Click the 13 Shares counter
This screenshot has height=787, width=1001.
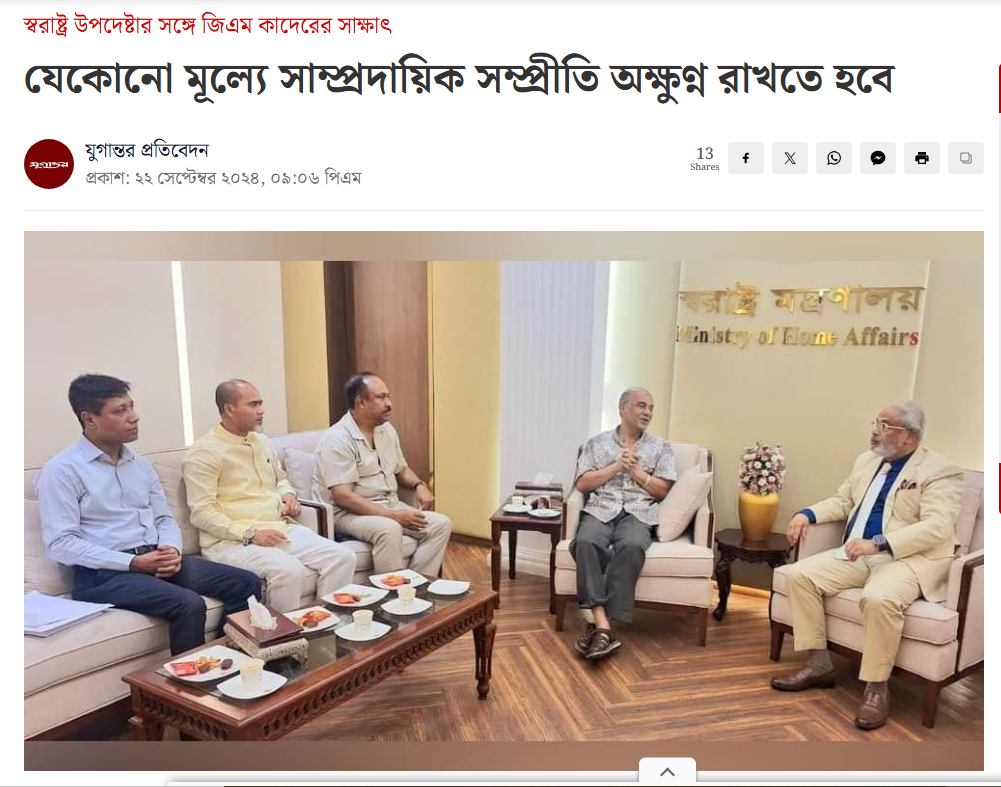[x=705, y=158]
